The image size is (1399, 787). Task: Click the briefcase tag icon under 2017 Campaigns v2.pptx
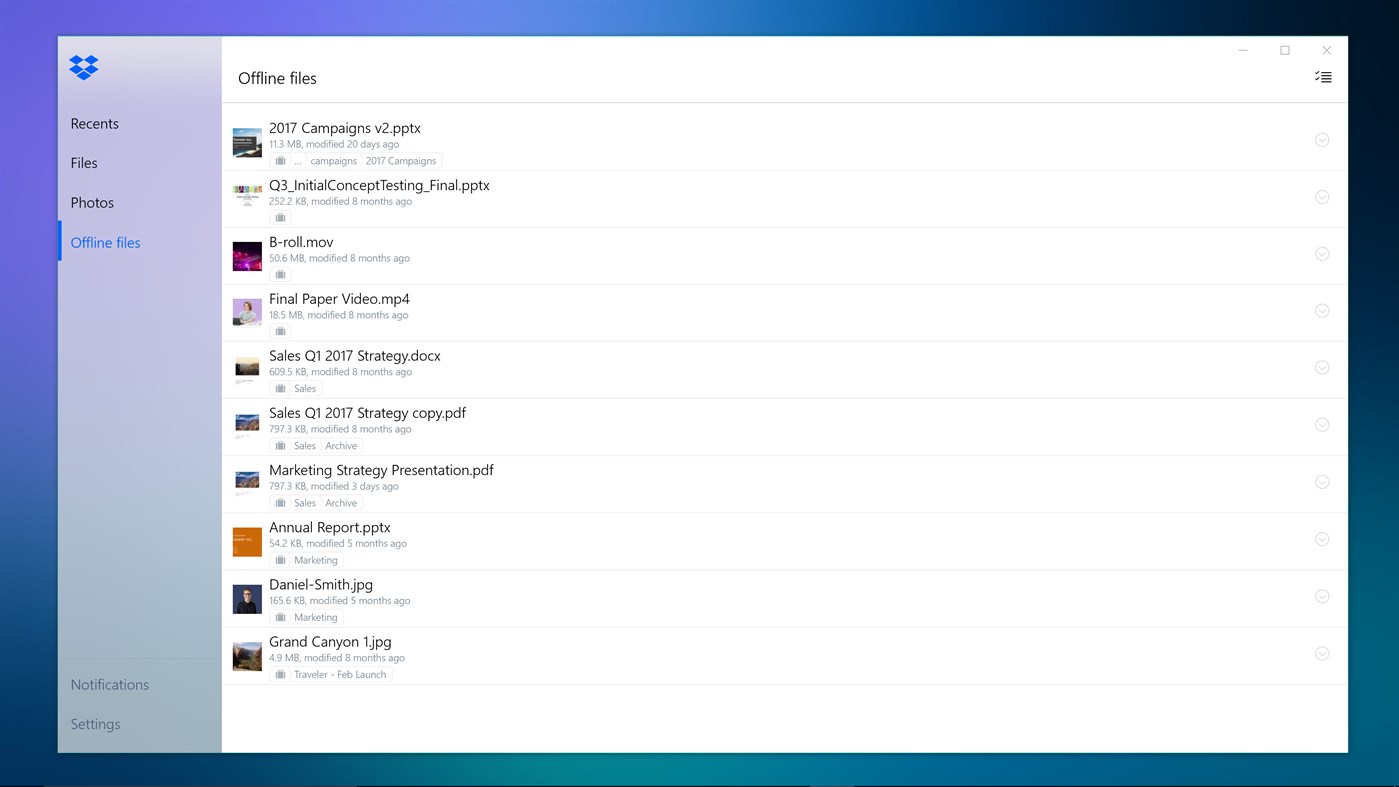pos(280,160)
